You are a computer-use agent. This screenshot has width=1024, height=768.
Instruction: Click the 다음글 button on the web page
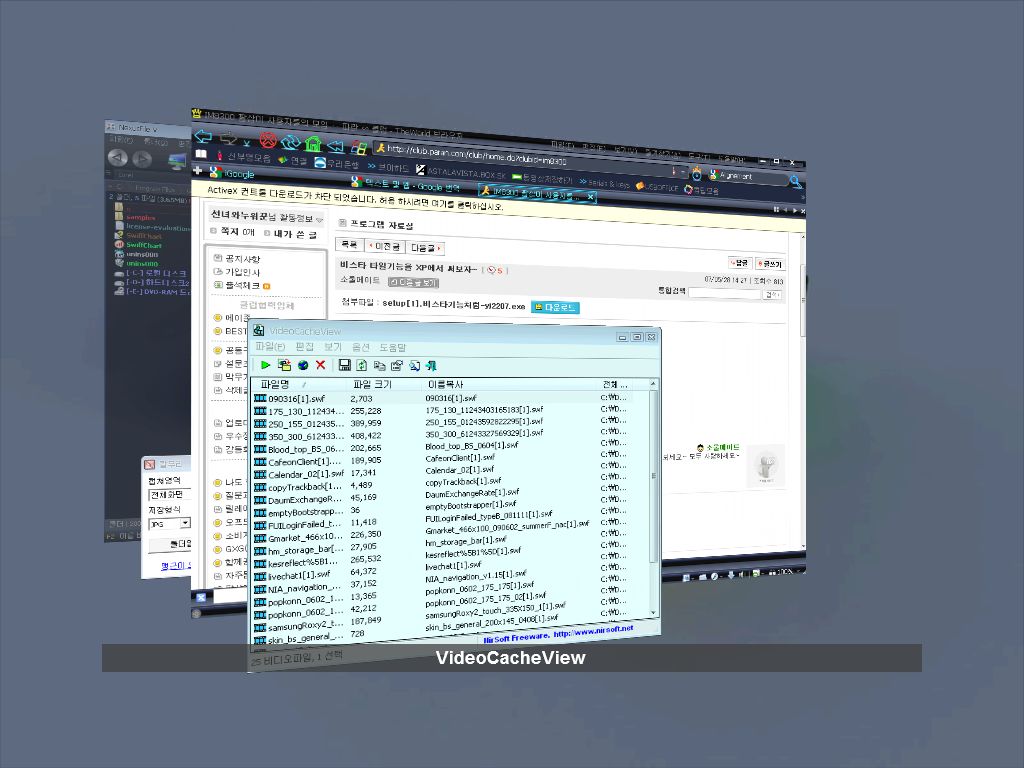(425, 248)
